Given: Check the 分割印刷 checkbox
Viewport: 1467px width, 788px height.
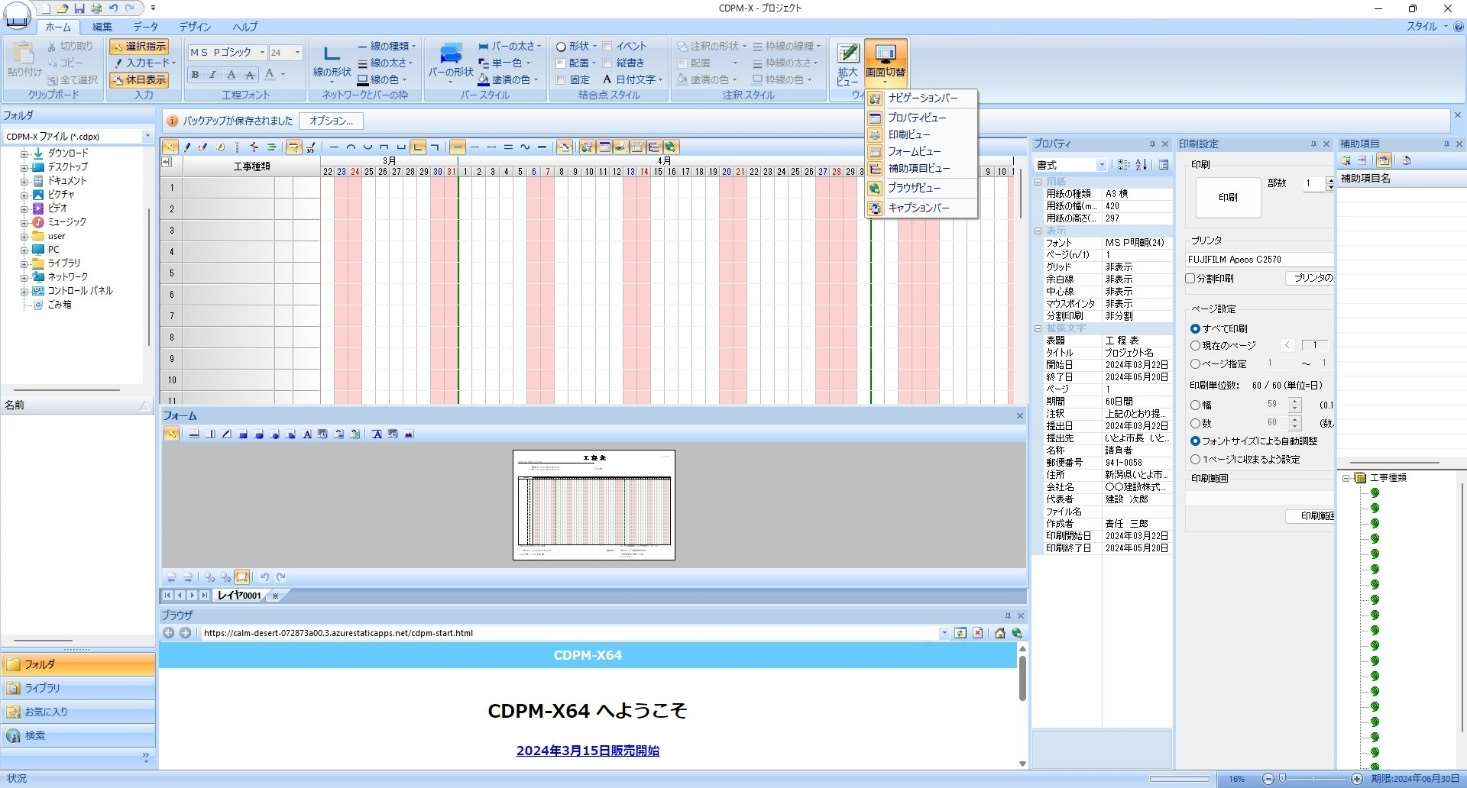Looking at the screenshot, I should pyautogui.click(x=1190, y=278).
